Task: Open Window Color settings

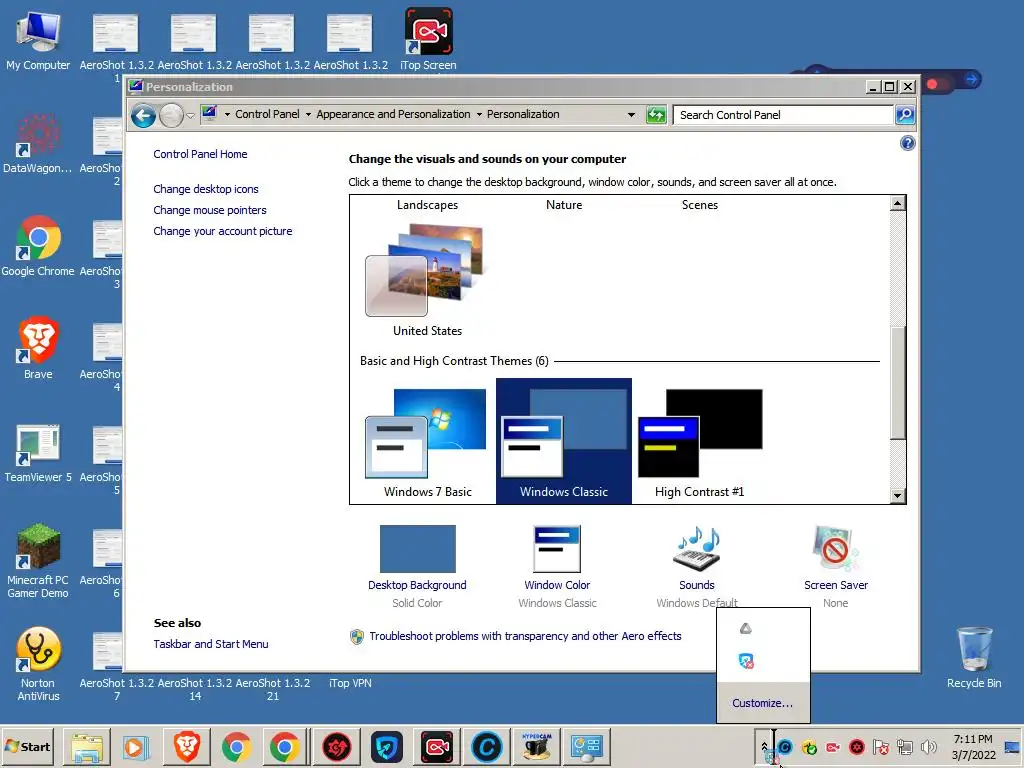Action: tap(557, 566)
